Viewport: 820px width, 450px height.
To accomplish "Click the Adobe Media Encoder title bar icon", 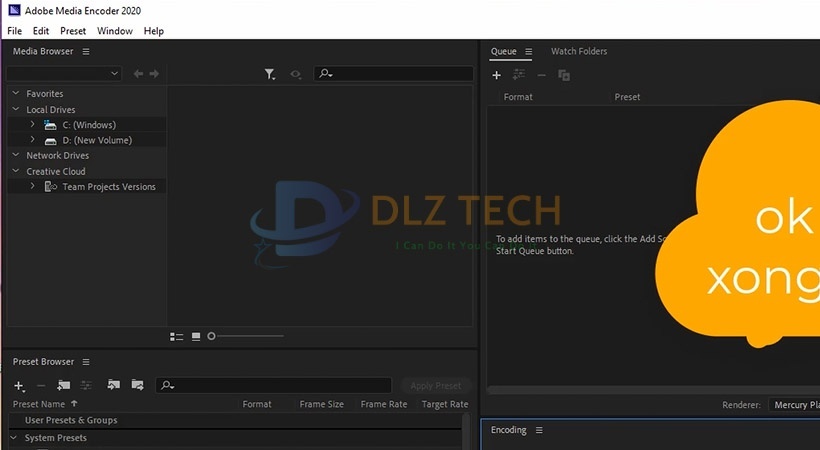I will coord(14,10).
